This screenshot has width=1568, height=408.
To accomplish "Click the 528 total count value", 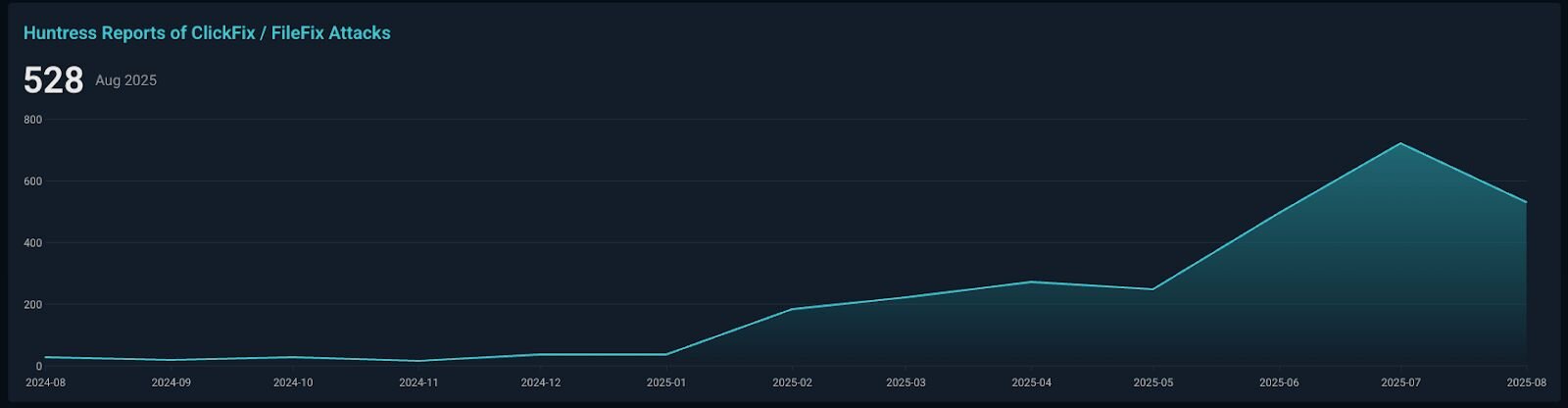I will pos(53,80).
